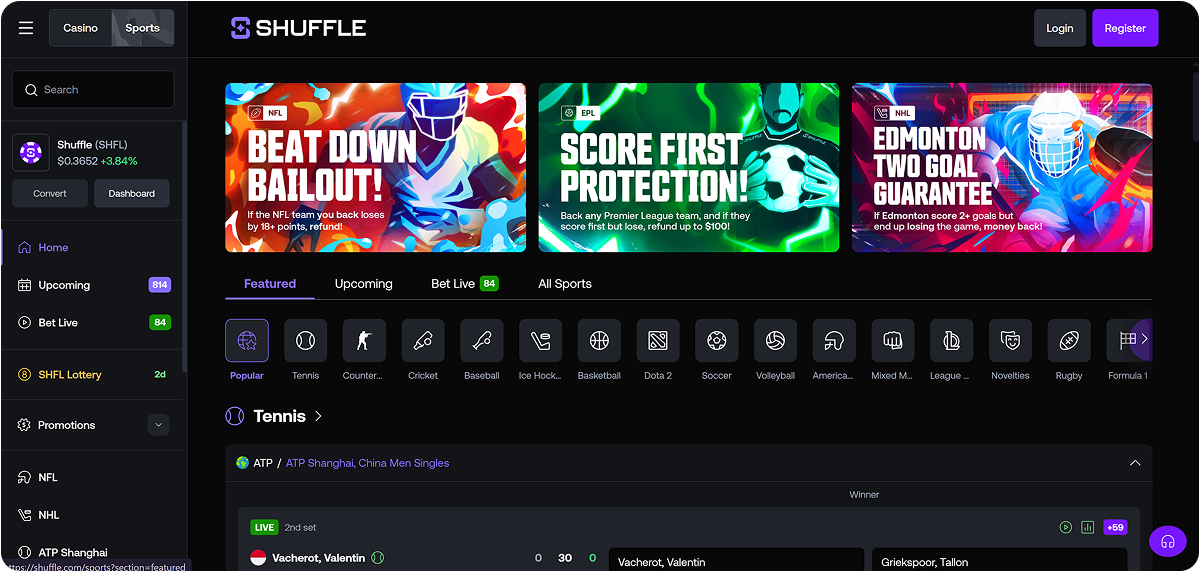The width and height of the screenshot is (1200, 572).
Task: Collapse the ATP Shanghai section
Action: 1135,463
